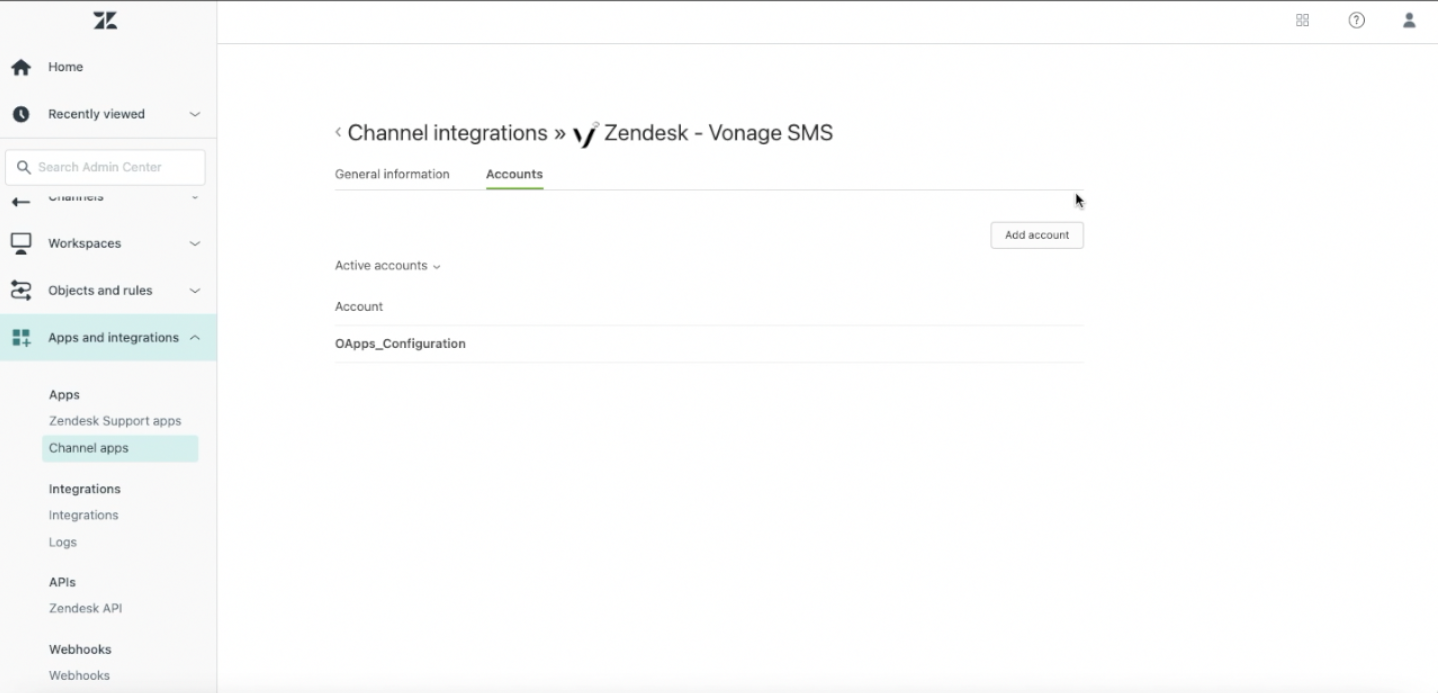Go back via Channel integrations arrow

tap(338, 132)
